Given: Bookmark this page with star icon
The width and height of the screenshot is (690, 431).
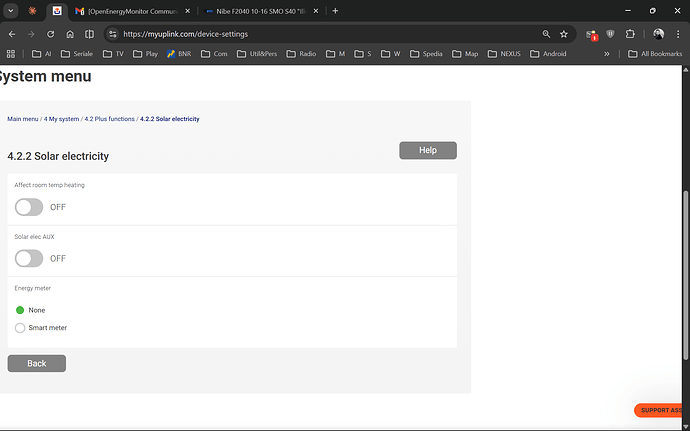Looking at the screenshot, I should (x=564, y=33).
